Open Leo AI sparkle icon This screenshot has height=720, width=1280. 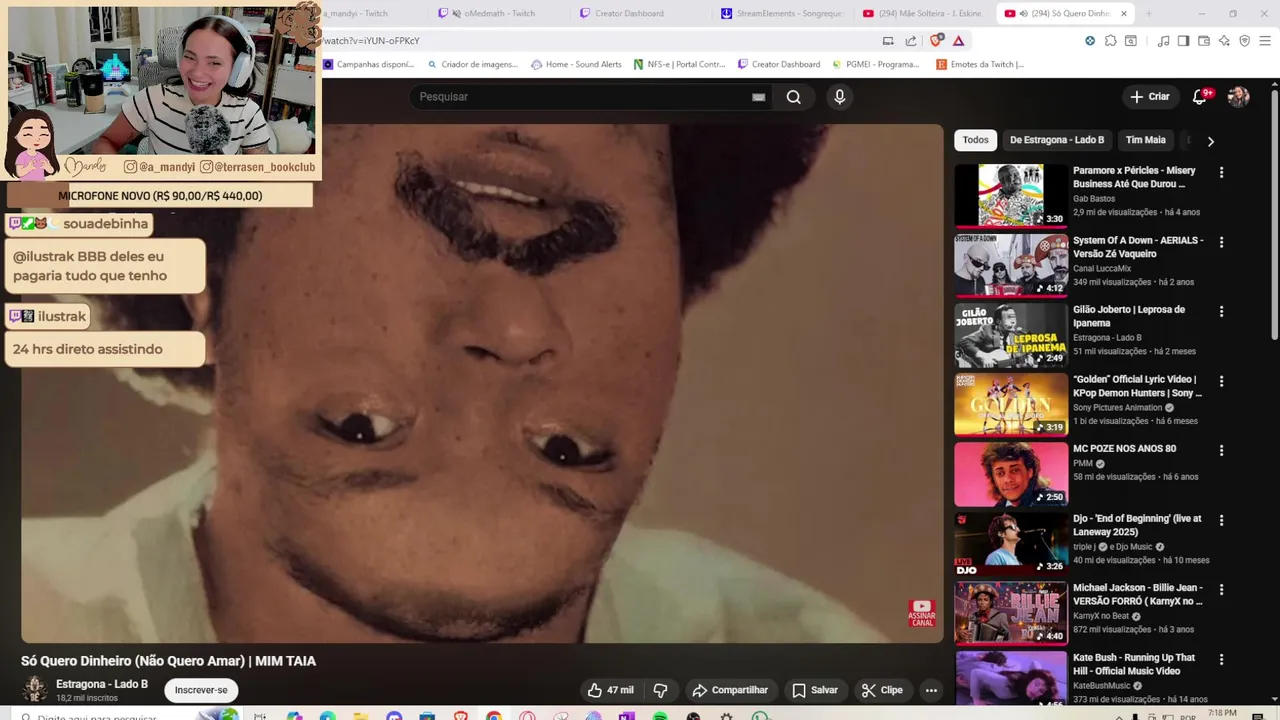coord(1224,41)
